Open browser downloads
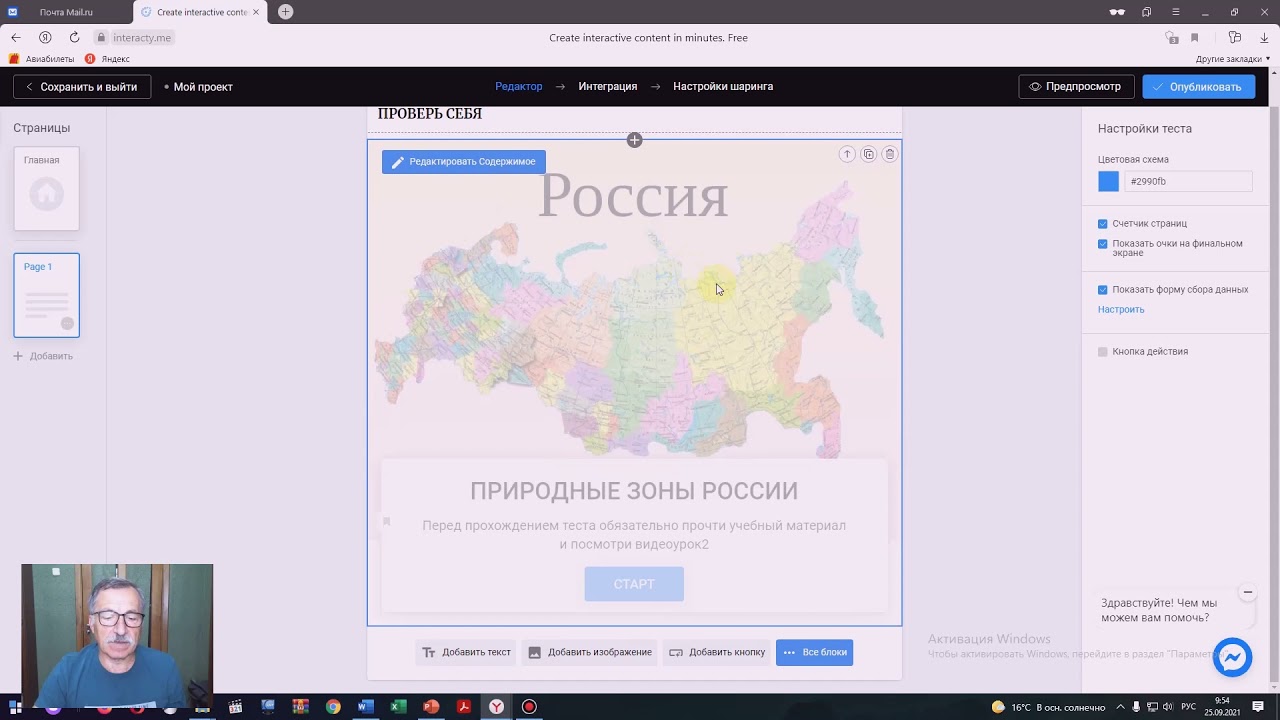The width and height of the screenshot is (1280, 720). 1264,38
